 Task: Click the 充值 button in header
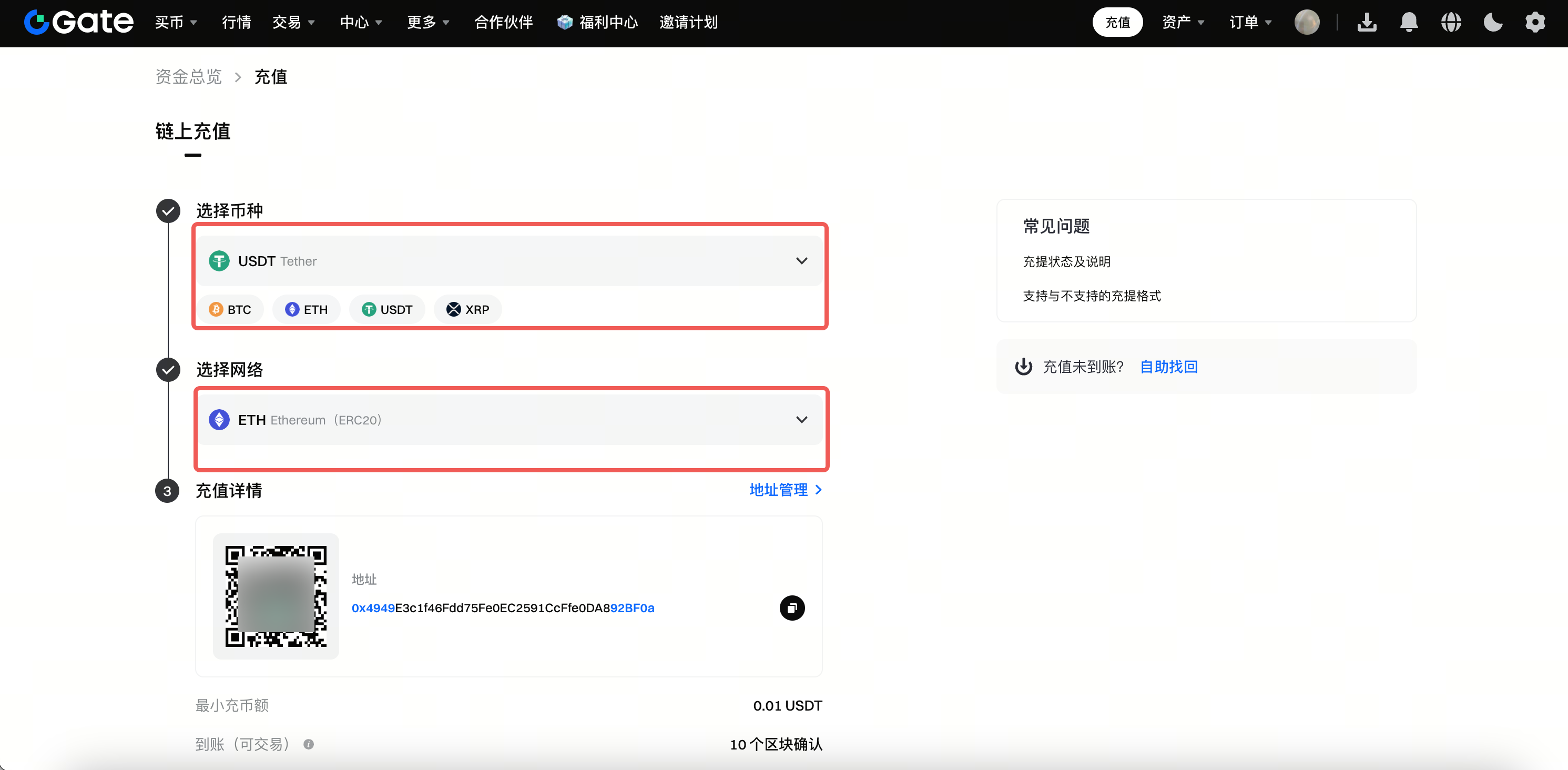[x=1117, y=23]
